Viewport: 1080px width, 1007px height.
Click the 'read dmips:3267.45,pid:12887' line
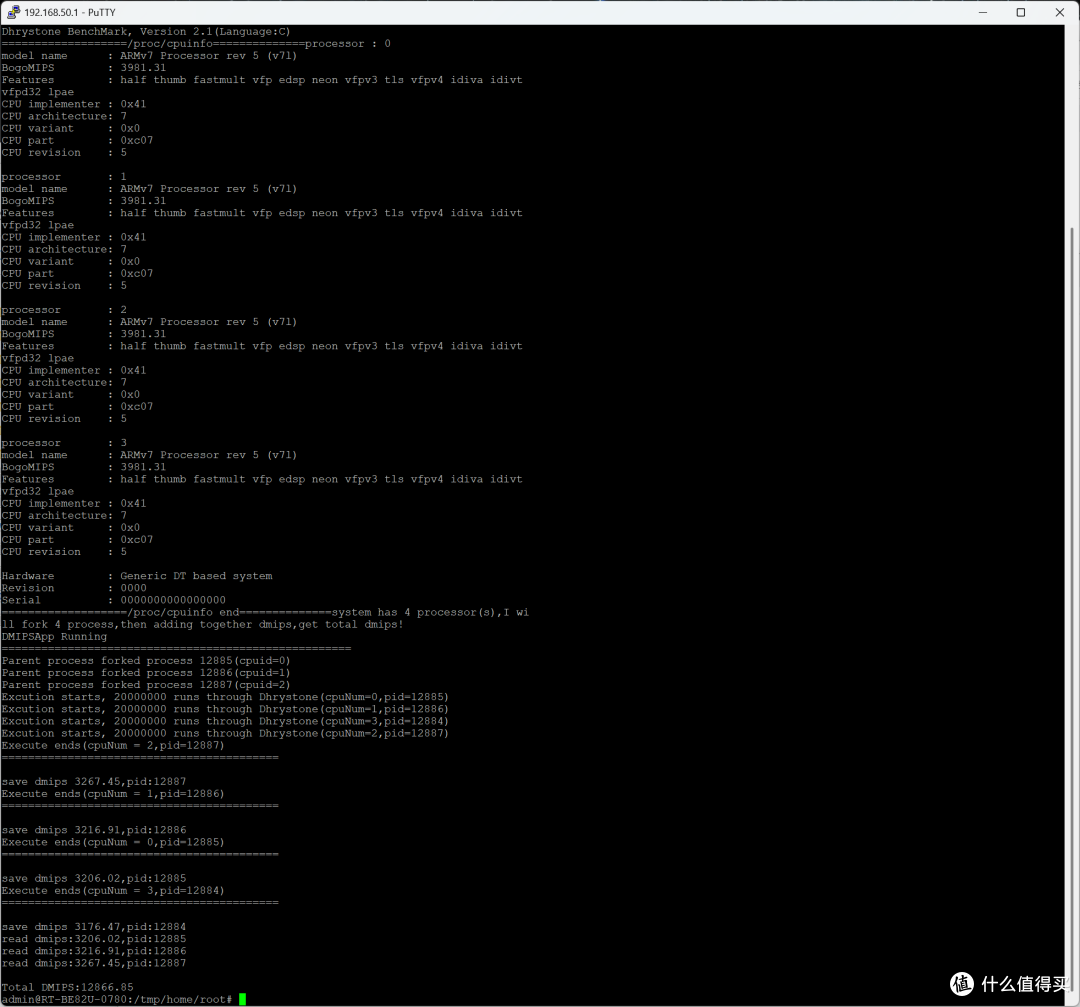pos(94,963)
